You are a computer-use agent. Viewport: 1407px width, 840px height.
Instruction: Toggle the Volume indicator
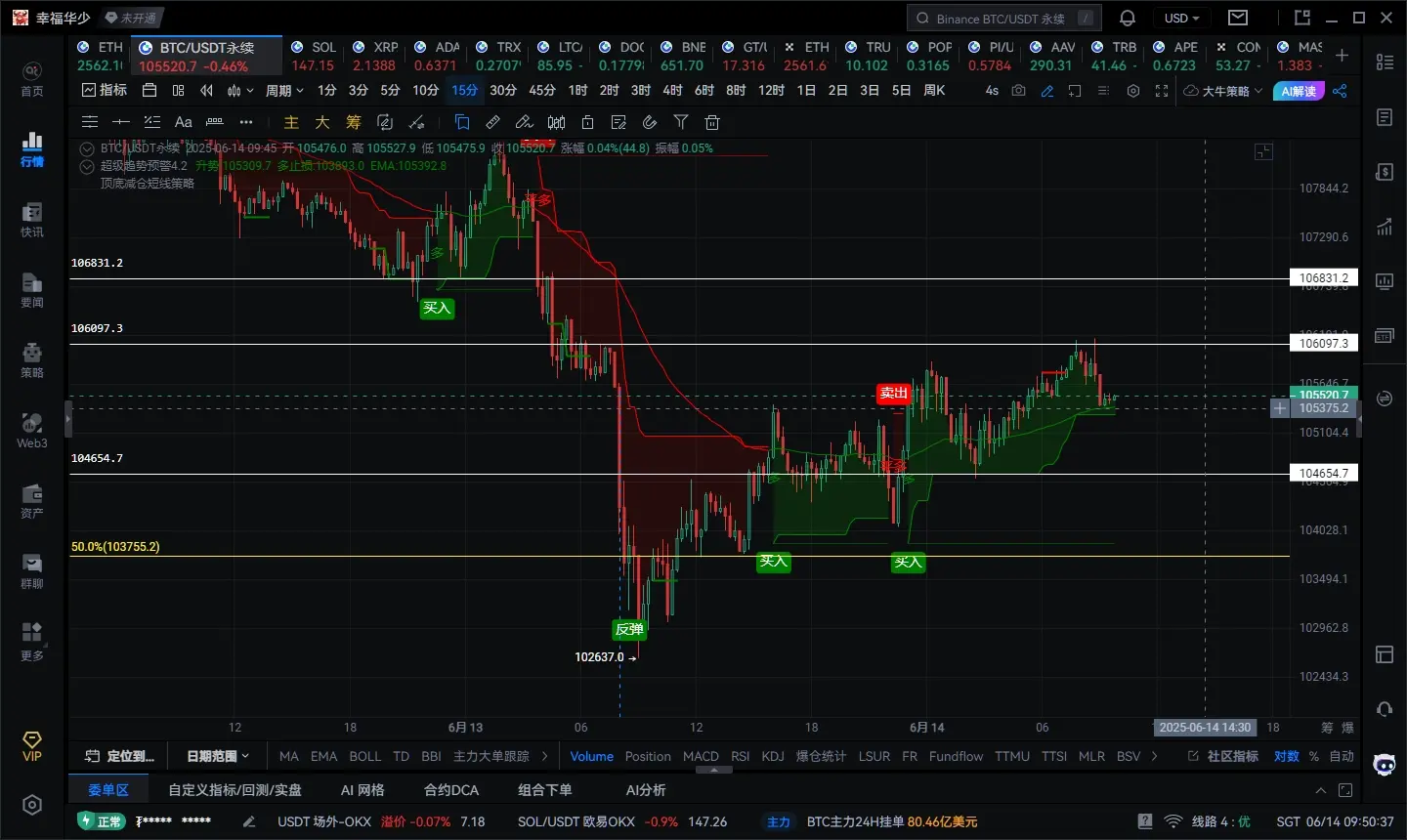pos(592,756)
